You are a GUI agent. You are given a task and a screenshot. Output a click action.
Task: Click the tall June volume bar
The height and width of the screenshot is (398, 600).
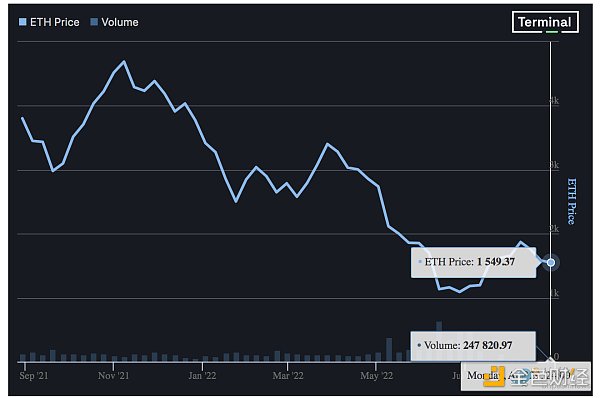tap(439, 326)
